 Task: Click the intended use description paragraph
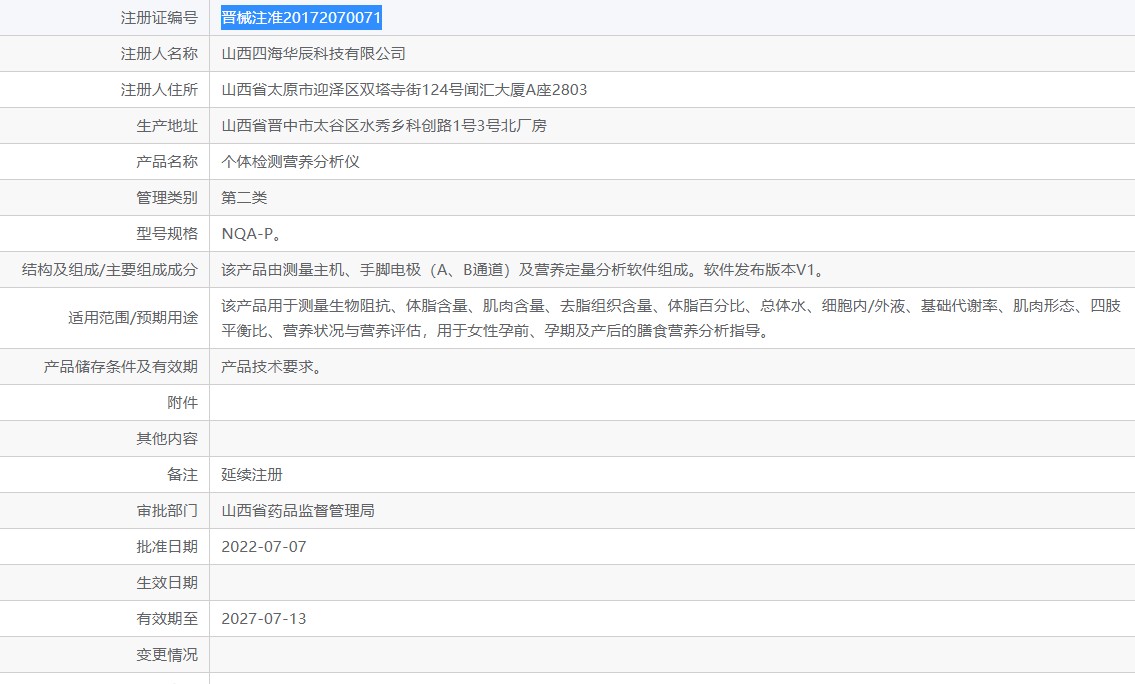coord(670,318)
